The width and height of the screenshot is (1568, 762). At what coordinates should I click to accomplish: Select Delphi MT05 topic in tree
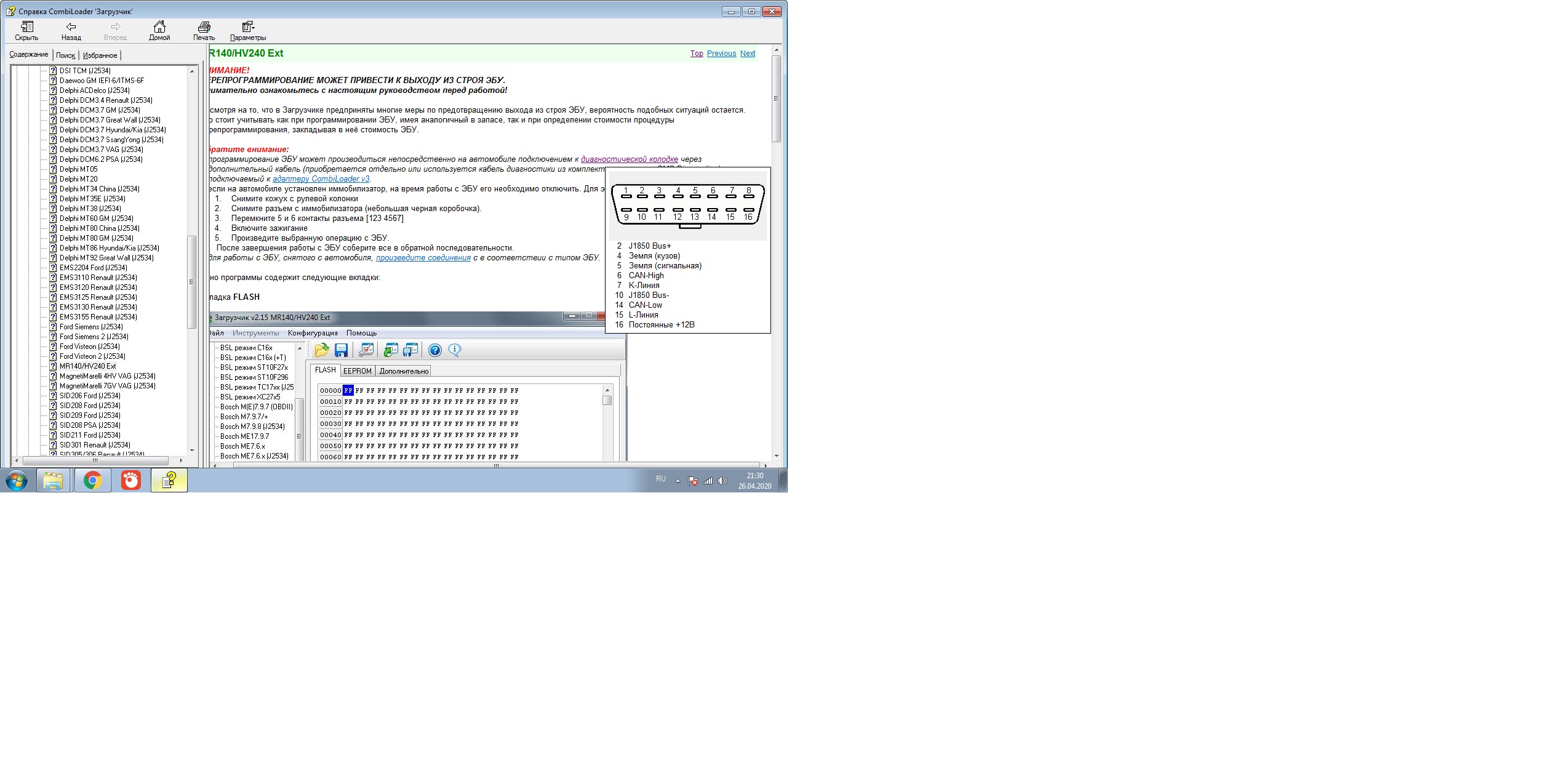coord(78,169)
